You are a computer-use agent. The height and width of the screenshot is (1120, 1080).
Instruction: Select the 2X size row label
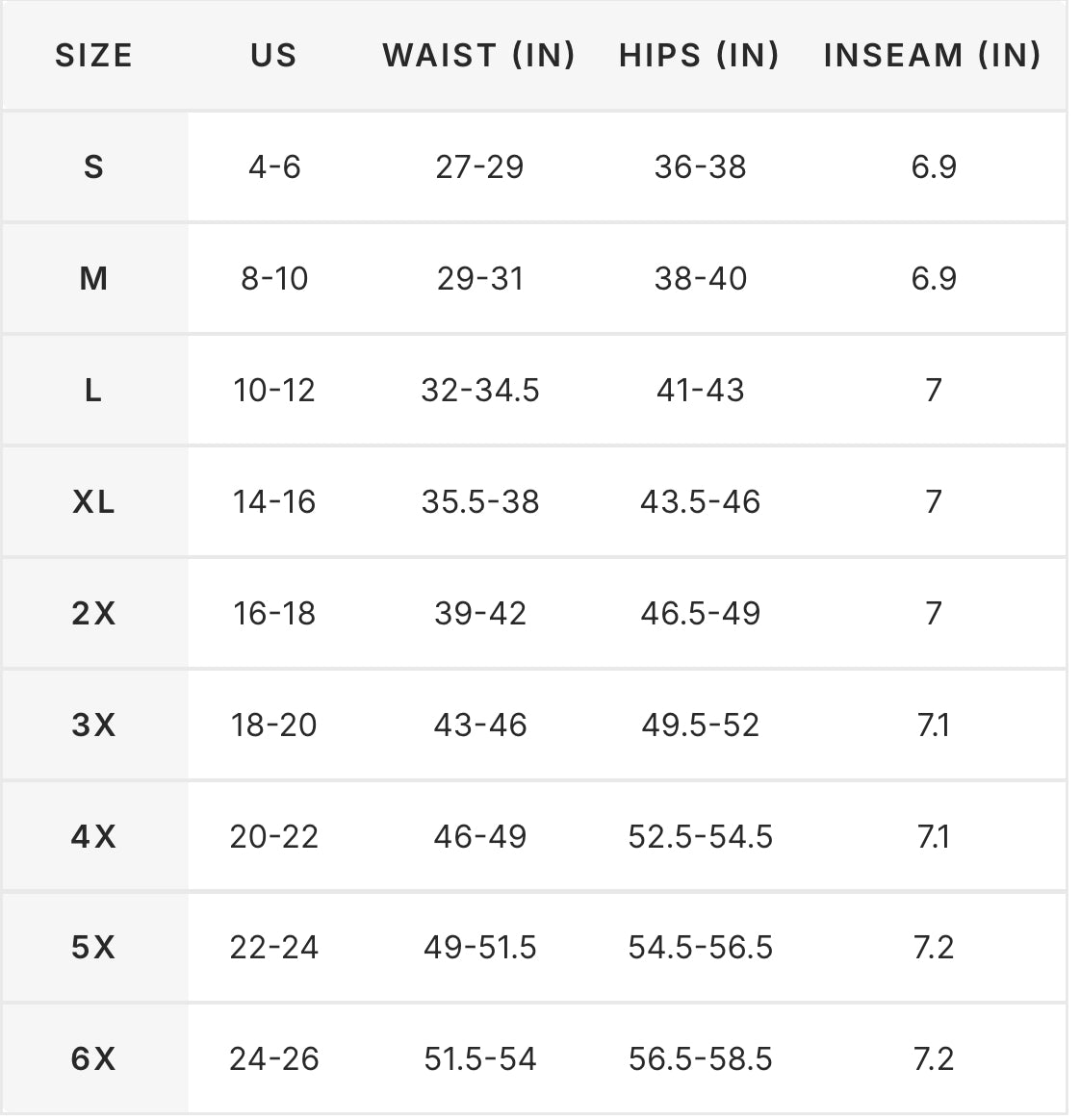93,614
